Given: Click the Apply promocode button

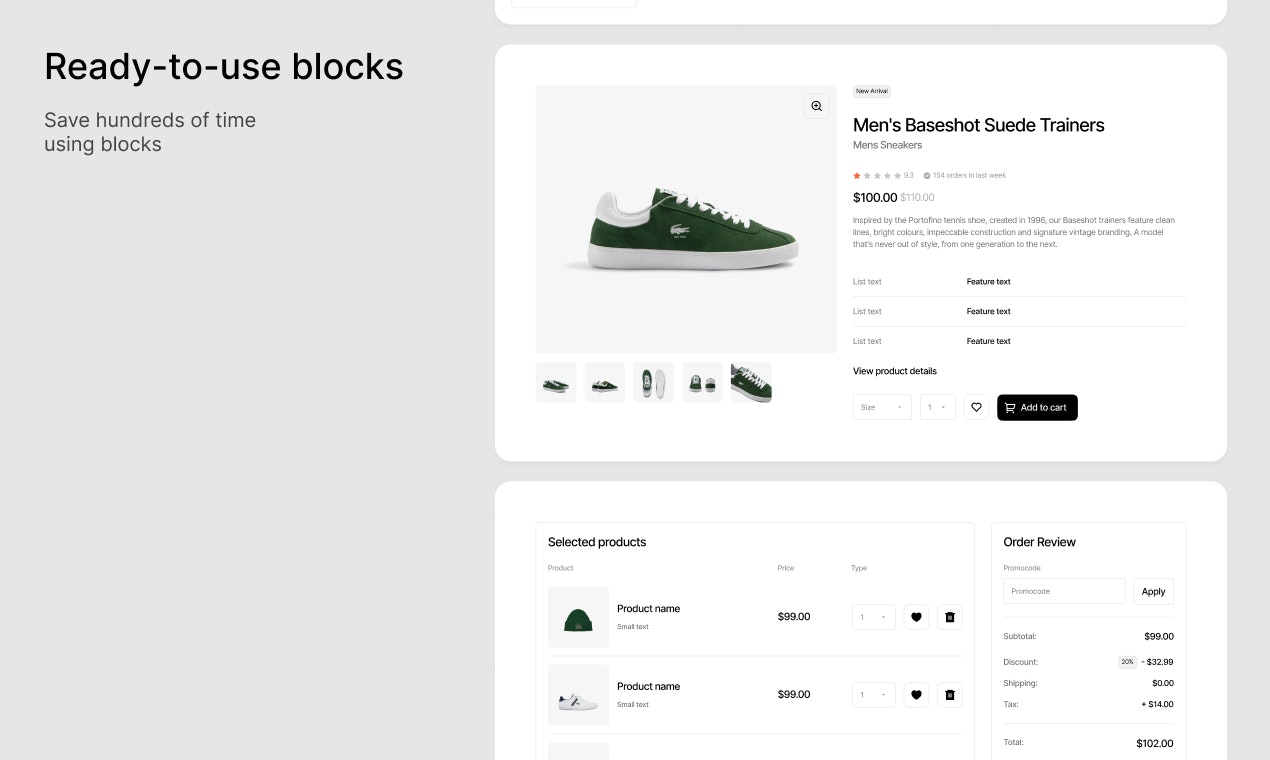Looking at the screenshot, I should (1153, 591).
